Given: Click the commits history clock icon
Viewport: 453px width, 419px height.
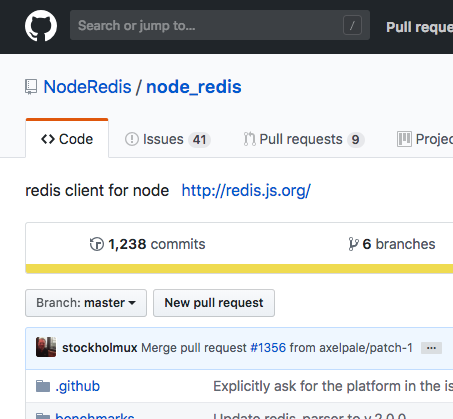Looking at the screenshot, I should coord(97,244).
